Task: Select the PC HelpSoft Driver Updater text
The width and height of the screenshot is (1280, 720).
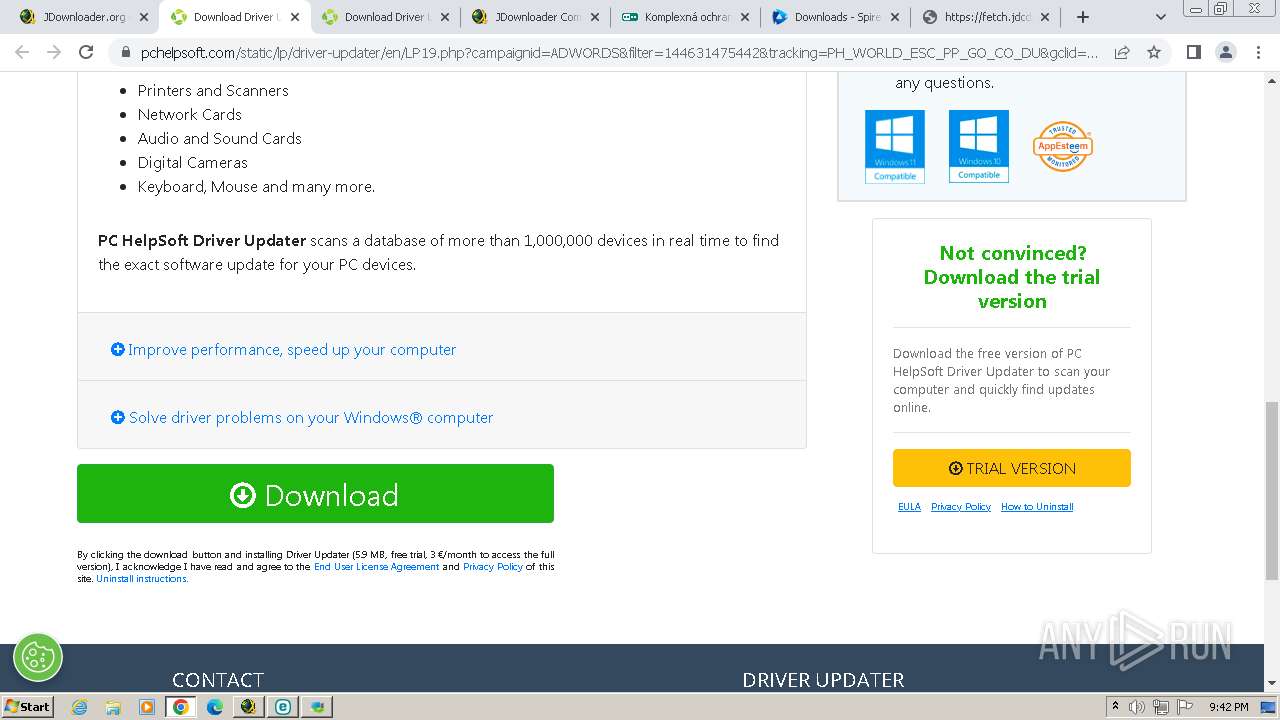Action: pyautogui.click(x=202, y=240)
